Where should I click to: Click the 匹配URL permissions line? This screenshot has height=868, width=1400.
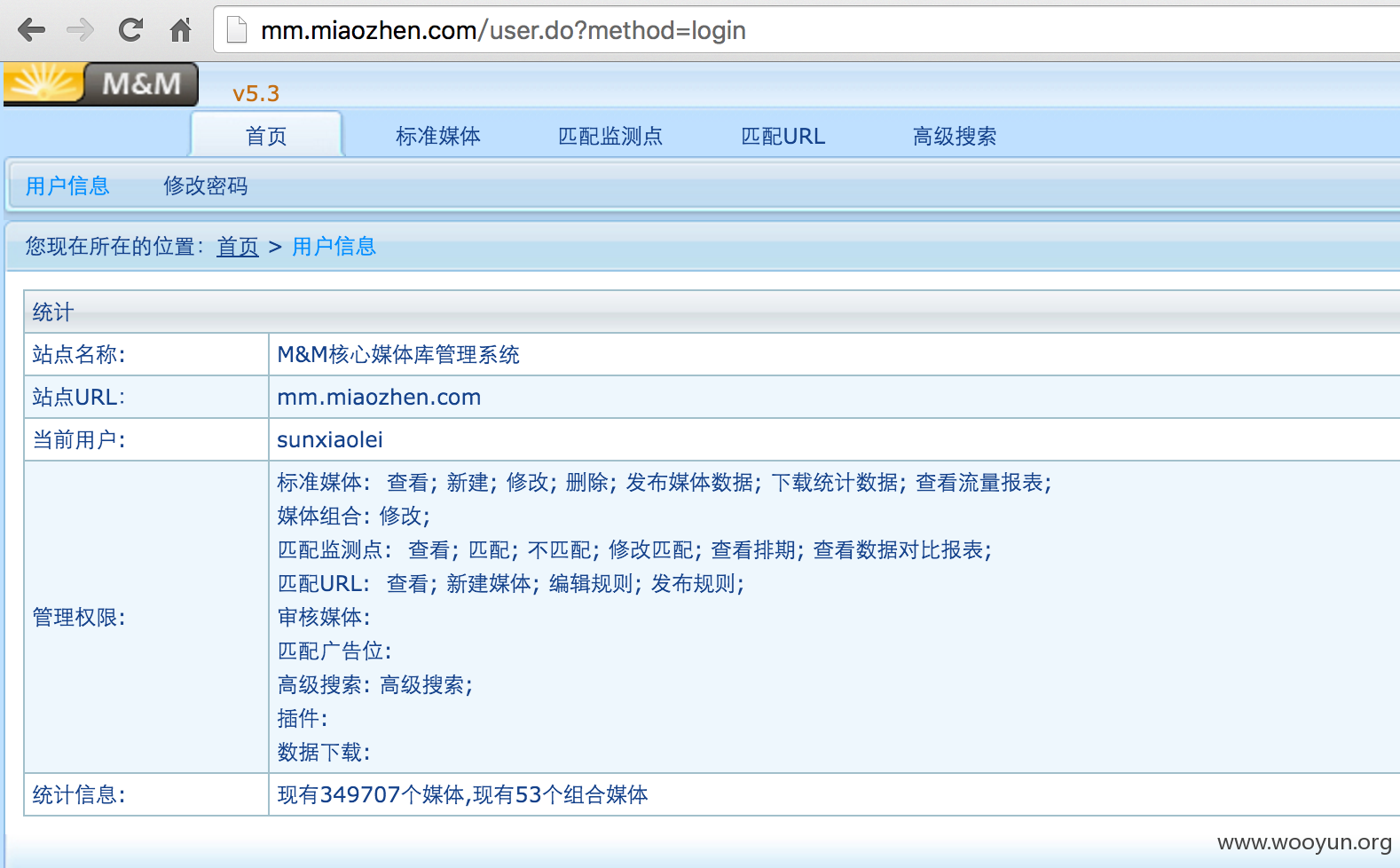click(x=511, y=584)
